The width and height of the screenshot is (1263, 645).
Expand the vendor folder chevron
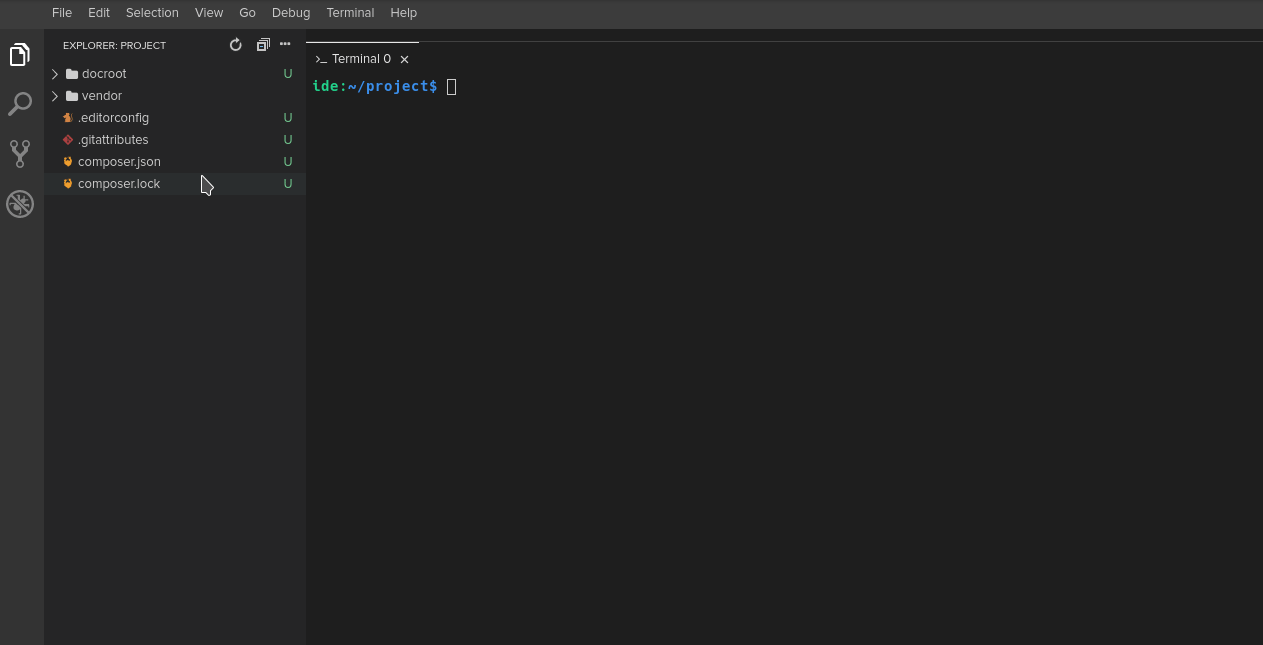[55, 96]
